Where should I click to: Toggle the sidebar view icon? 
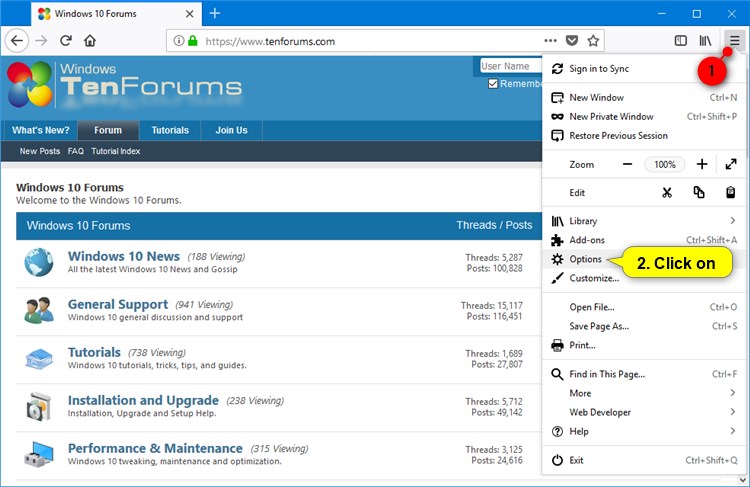click(681, 41)
